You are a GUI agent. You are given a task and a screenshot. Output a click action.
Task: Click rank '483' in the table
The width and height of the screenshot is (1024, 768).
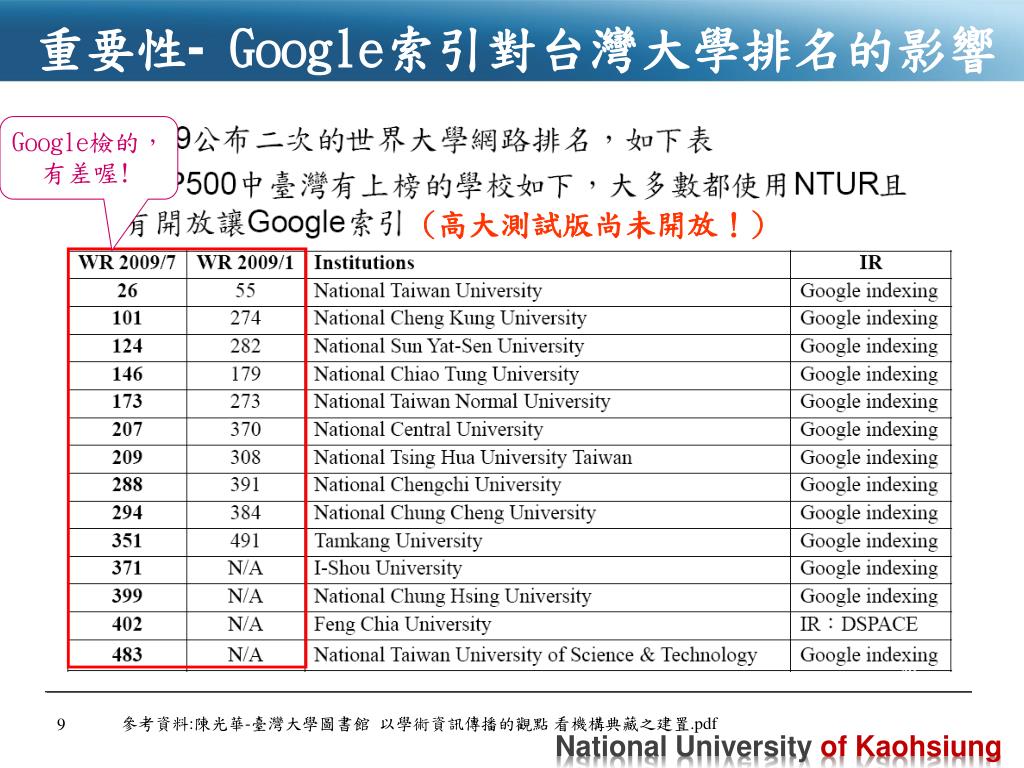[127, 655]
